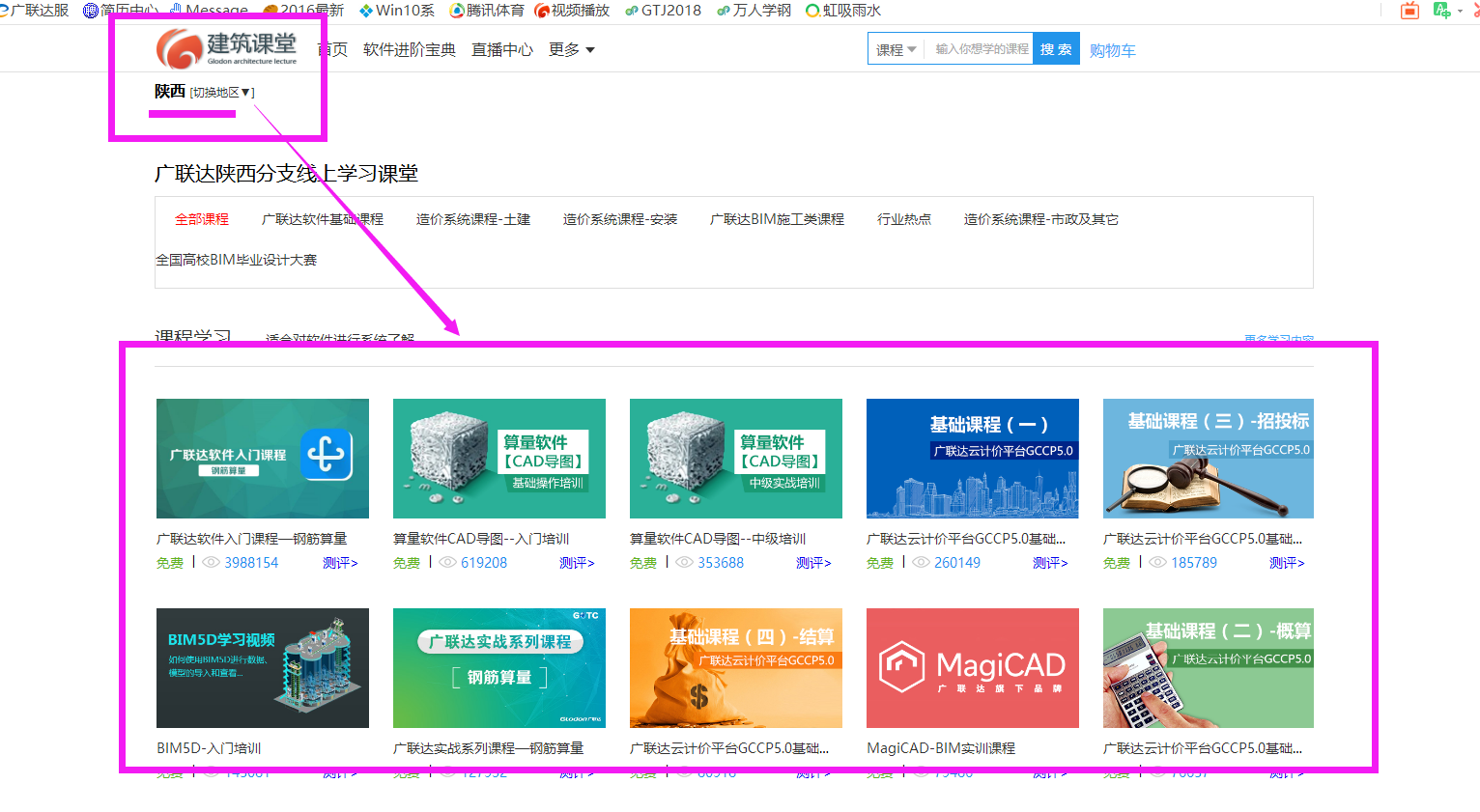Image resolution: width=1480 pixels, height=812 pixels.
Task: Open the BIM5D学习视频 thumbnail
Action: coord(263,668)
